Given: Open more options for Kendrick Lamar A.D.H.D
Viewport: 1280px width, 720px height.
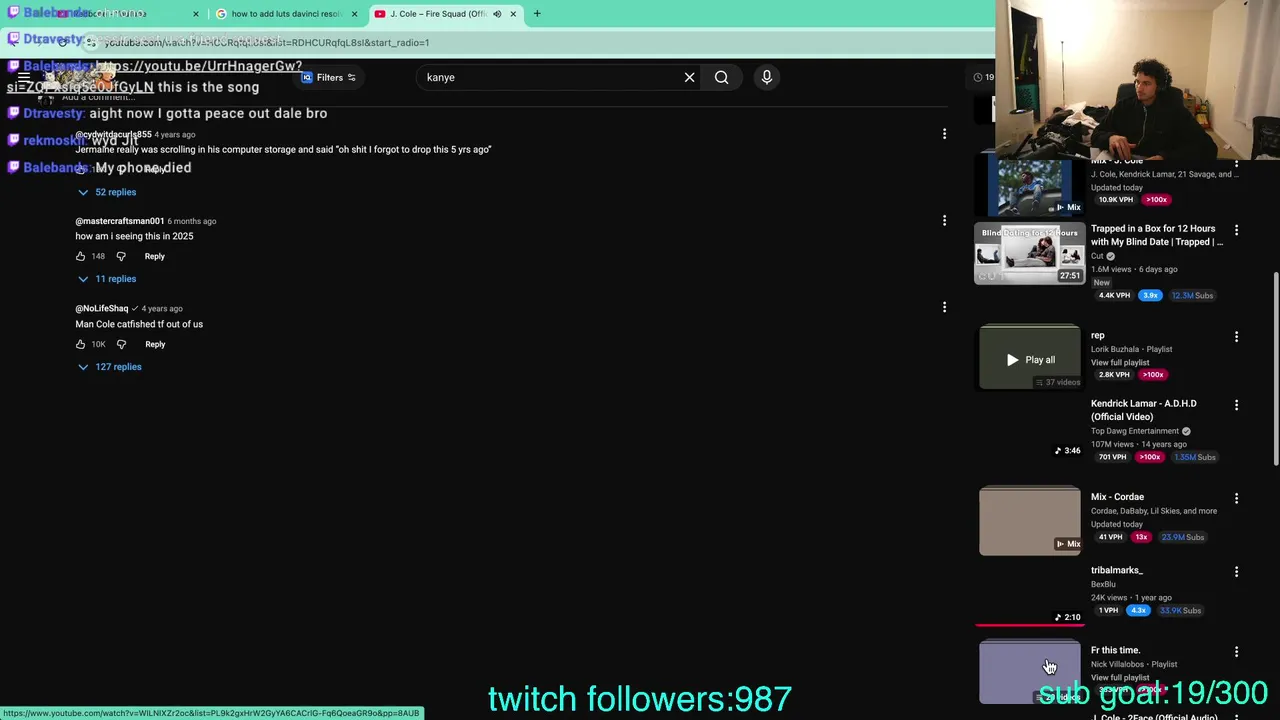Looking at the screenshot, I should pos(1236,405).
